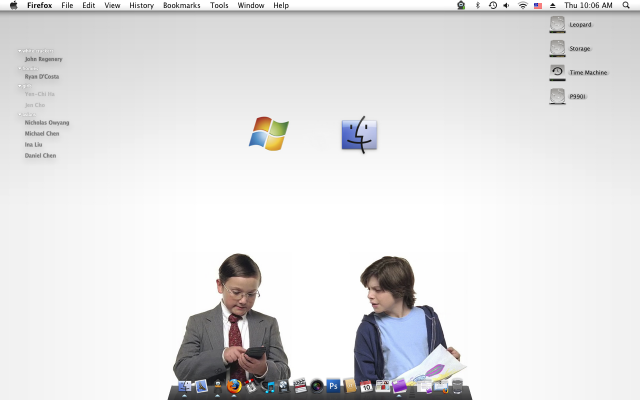The height and width of the screenshot is (400, 640).
Task: Select contact Ryan D'Costa
Action: tap(42, 77)
